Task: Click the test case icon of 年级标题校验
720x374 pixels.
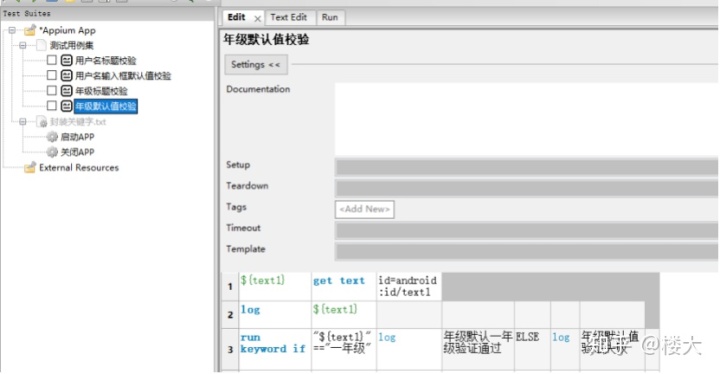Action: coord(67,91)
